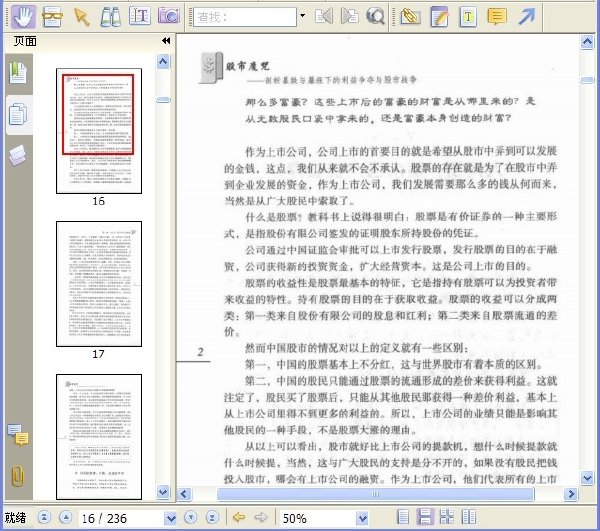Screen dimensions: 600x531
Task: Click the yellow previous view arrow
Action: click(239, 518)
